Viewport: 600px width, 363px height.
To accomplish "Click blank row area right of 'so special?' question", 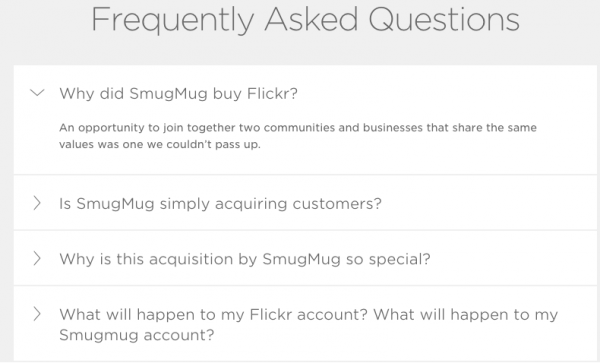I will click(x=513, y=259).
